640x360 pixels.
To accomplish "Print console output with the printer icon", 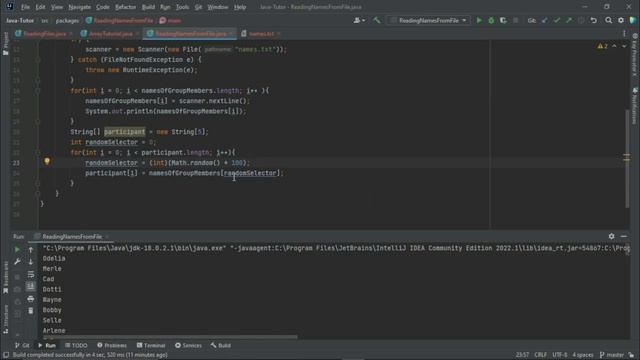I will [31, 299].
